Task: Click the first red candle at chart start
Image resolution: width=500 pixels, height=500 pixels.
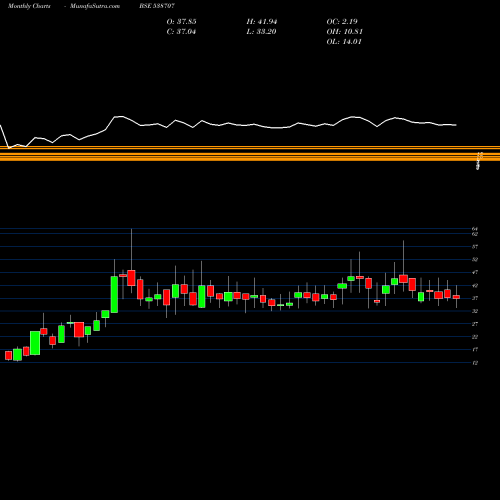Action: click(9, 355)
